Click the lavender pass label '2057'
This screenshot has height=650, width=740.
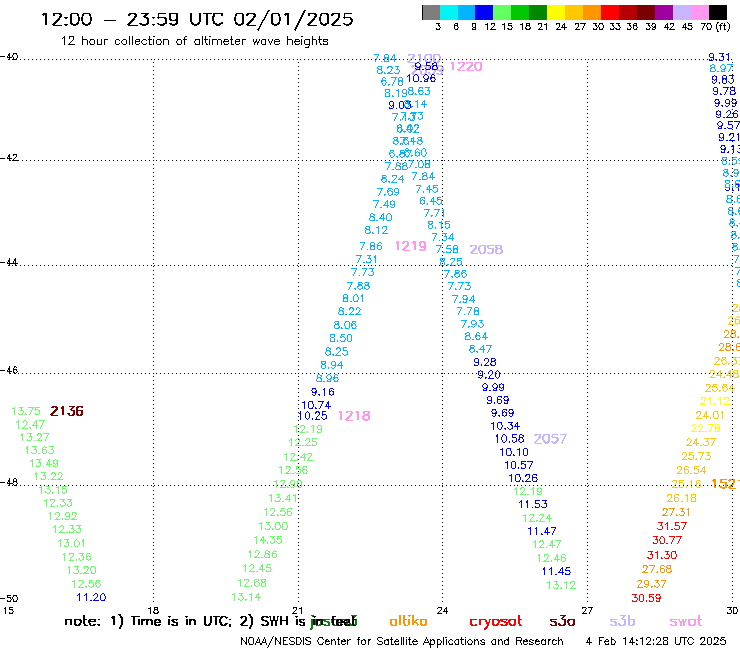click(x=550, y=439)
